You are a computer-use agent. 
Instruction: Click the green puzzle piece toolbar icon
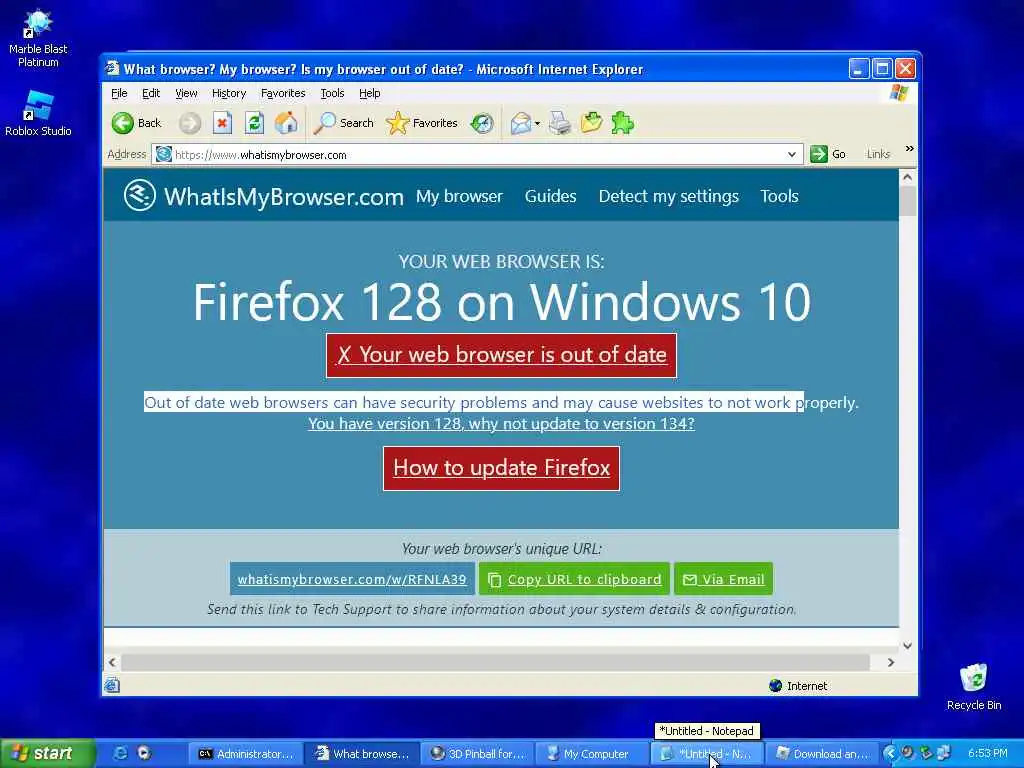click(622, 123)
